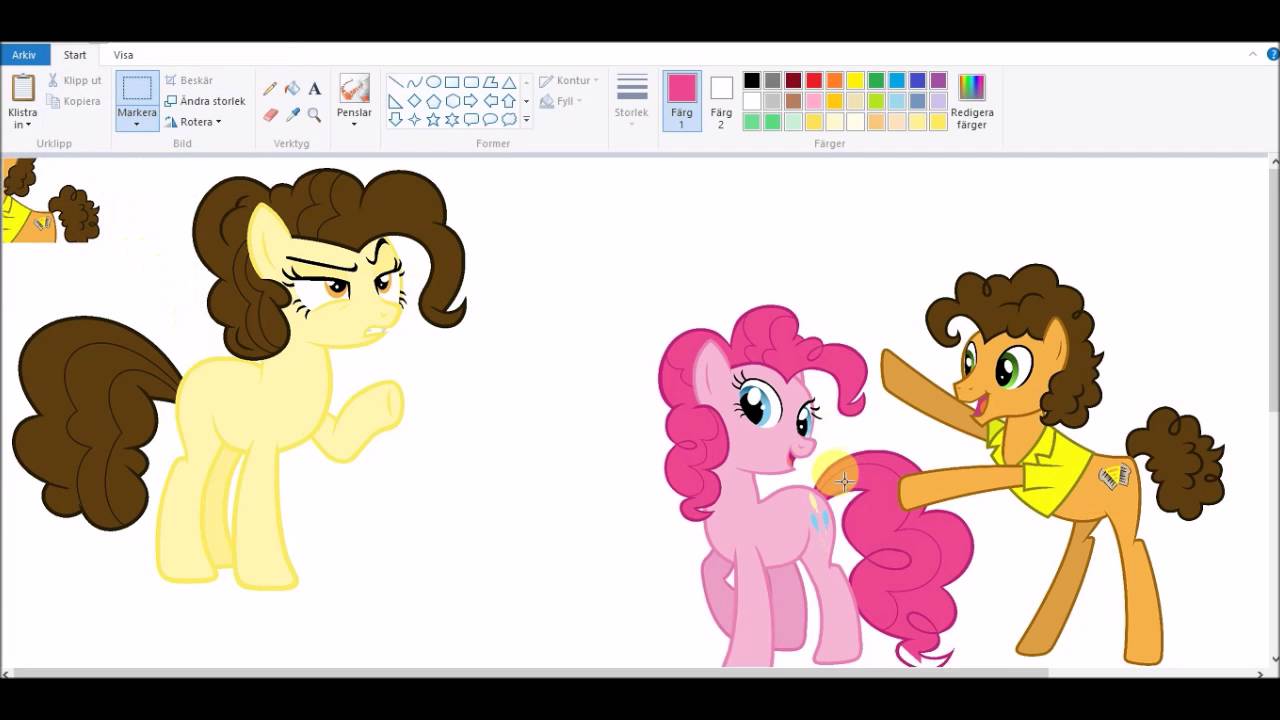Click the Beskär crop button
1280x720 pixels.
(x=189, y=81)
